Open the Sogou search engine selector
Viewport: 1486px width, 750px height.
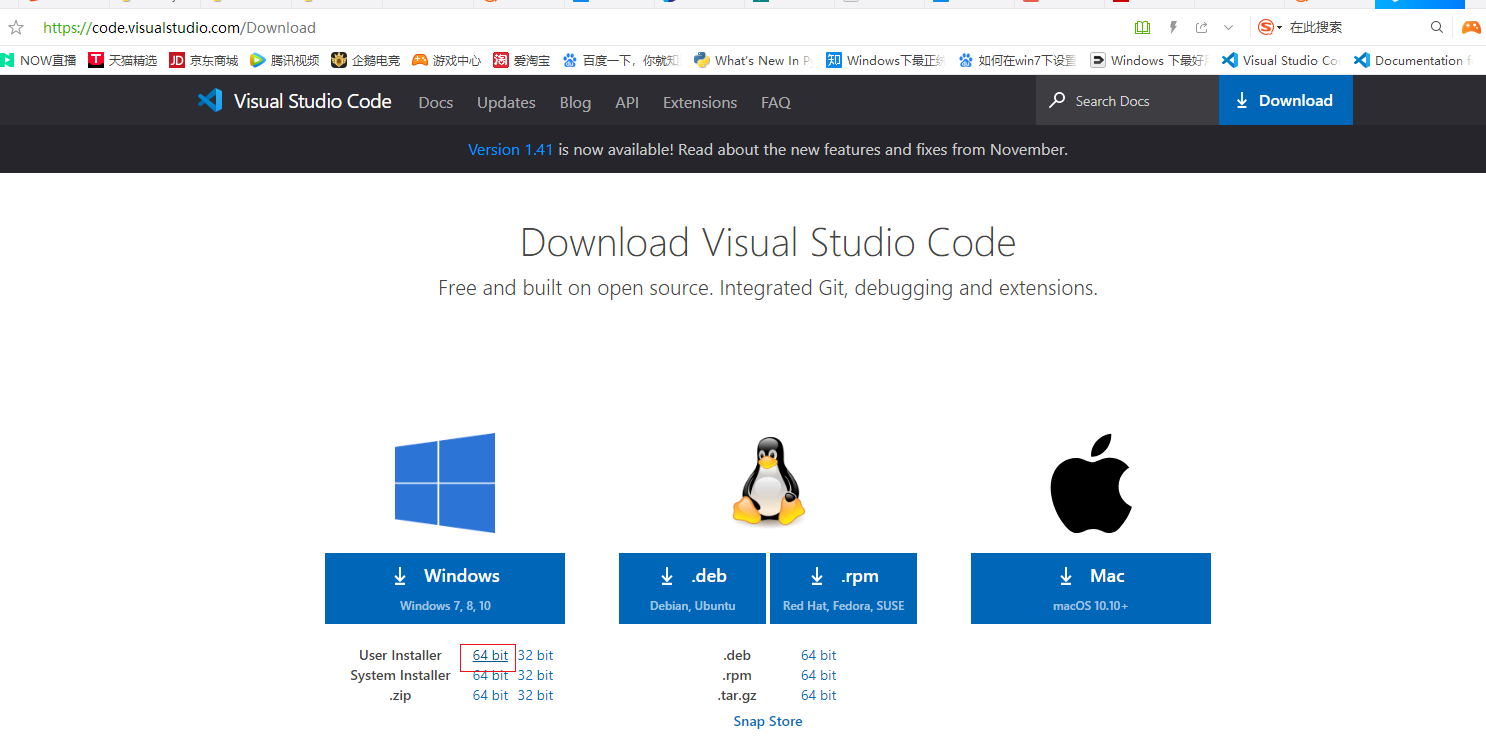tap(1270, 28)
